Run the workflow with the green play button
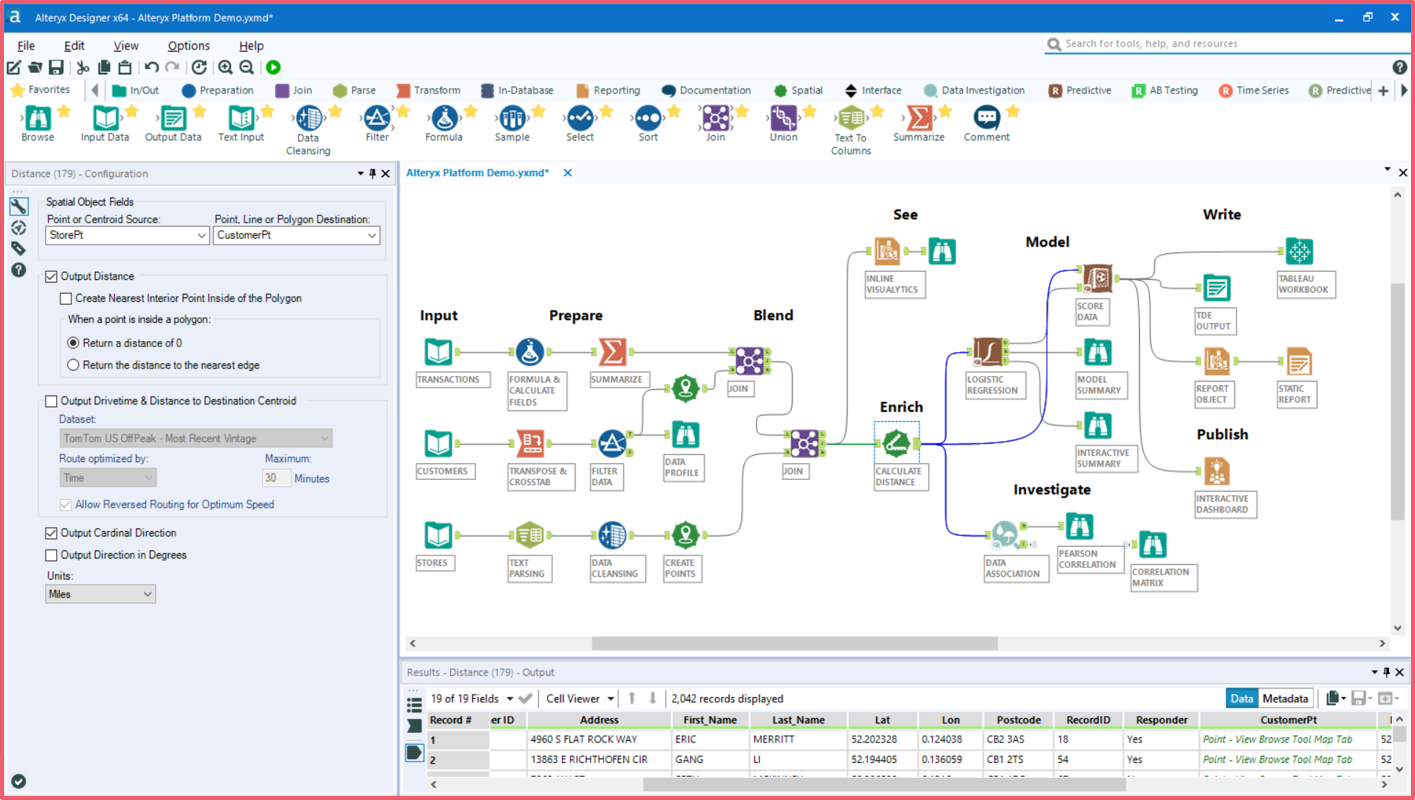Viewport: 1415px width, 800px height. point(272,67)
